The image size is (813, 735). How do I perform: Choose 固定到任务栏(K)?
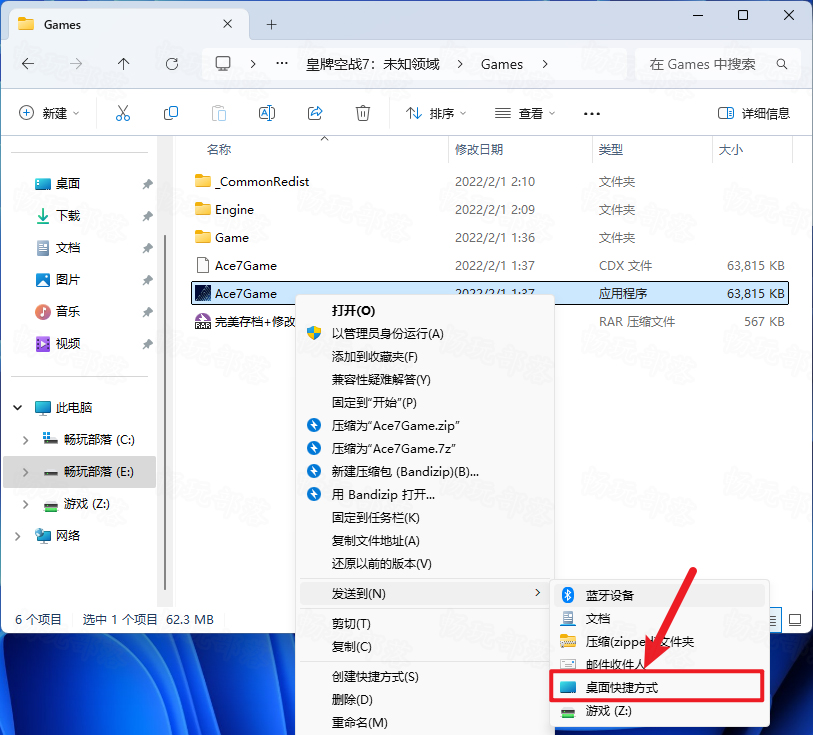tap(425, 517)
